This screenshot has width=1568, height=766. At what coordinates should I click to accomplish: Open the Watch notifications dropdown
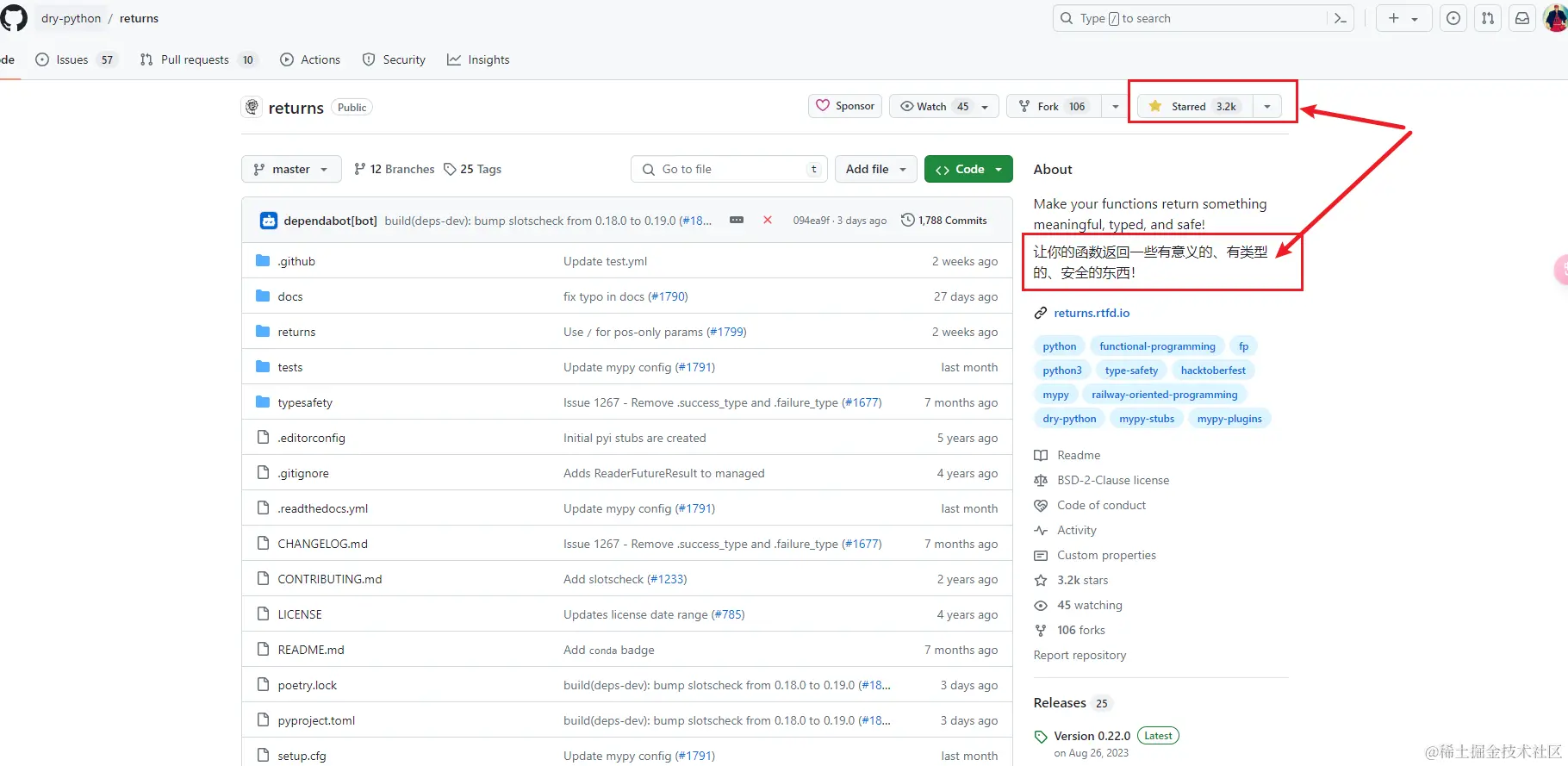(944, 106)
